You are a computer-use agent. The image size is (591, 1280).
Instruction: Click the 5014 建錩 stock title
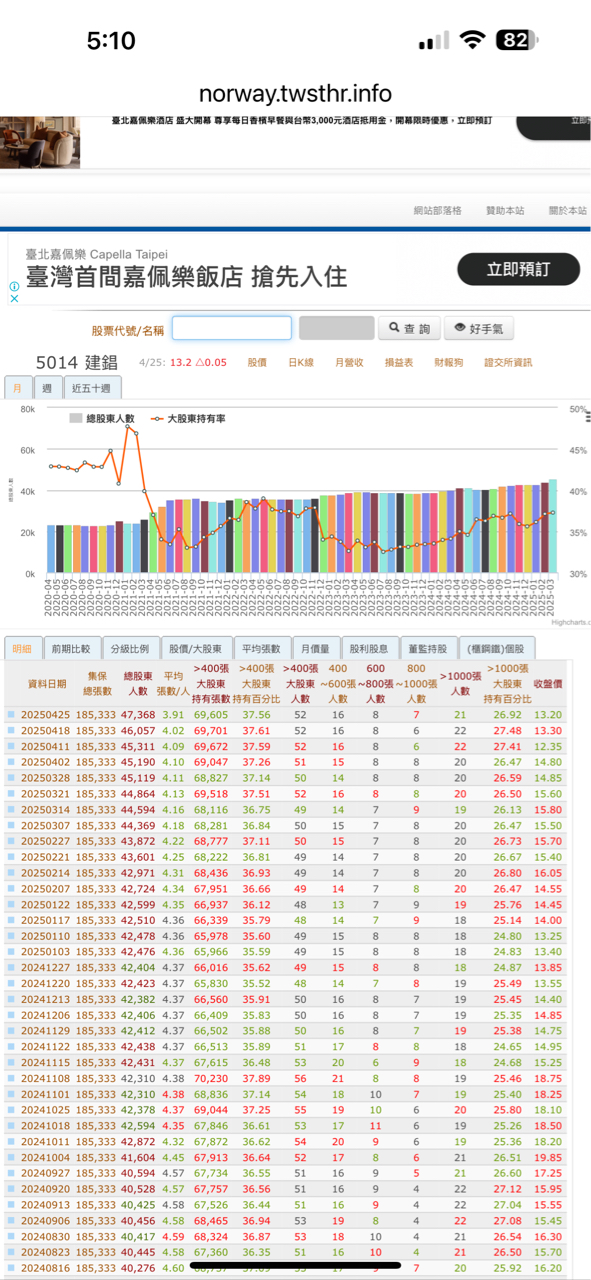point(77,362)
